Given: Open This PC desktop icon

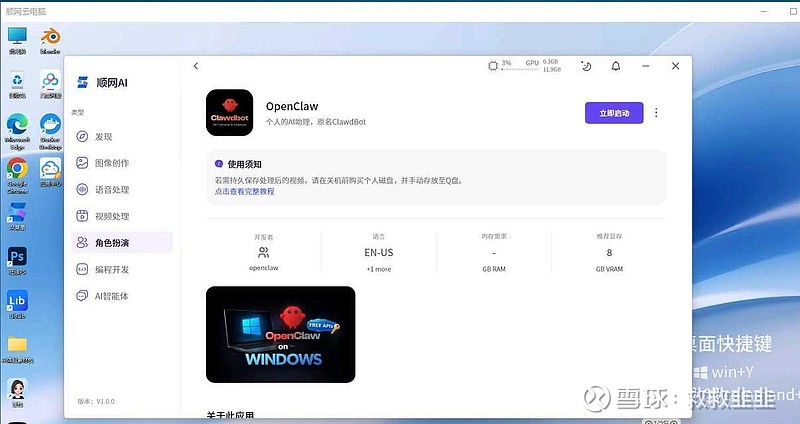Looking at the screenshot, I should pos(17,41).
